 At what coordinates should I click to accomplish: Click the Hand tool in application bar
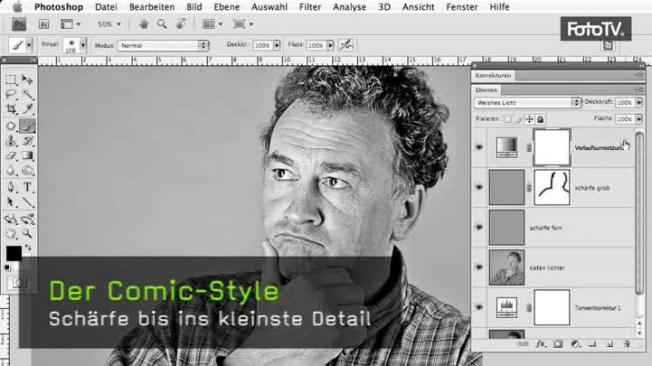[x=143, y=24]
